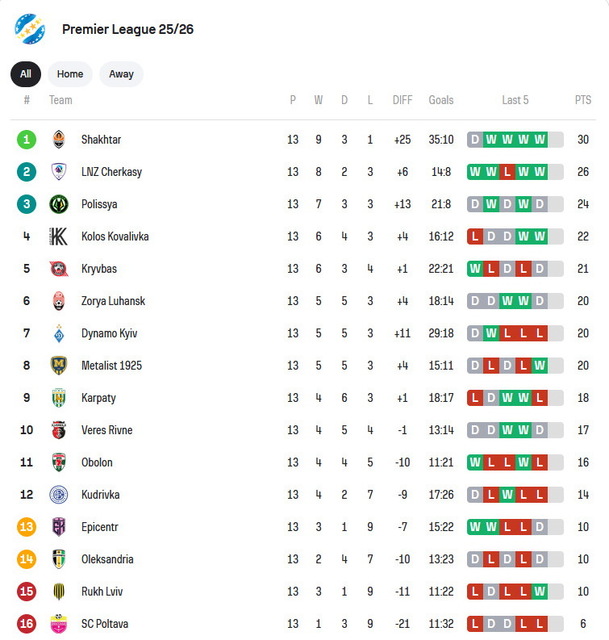Click the Premier League logo icon
The height and width of the screenshot is (640, 609).
[x=30, y=29]
